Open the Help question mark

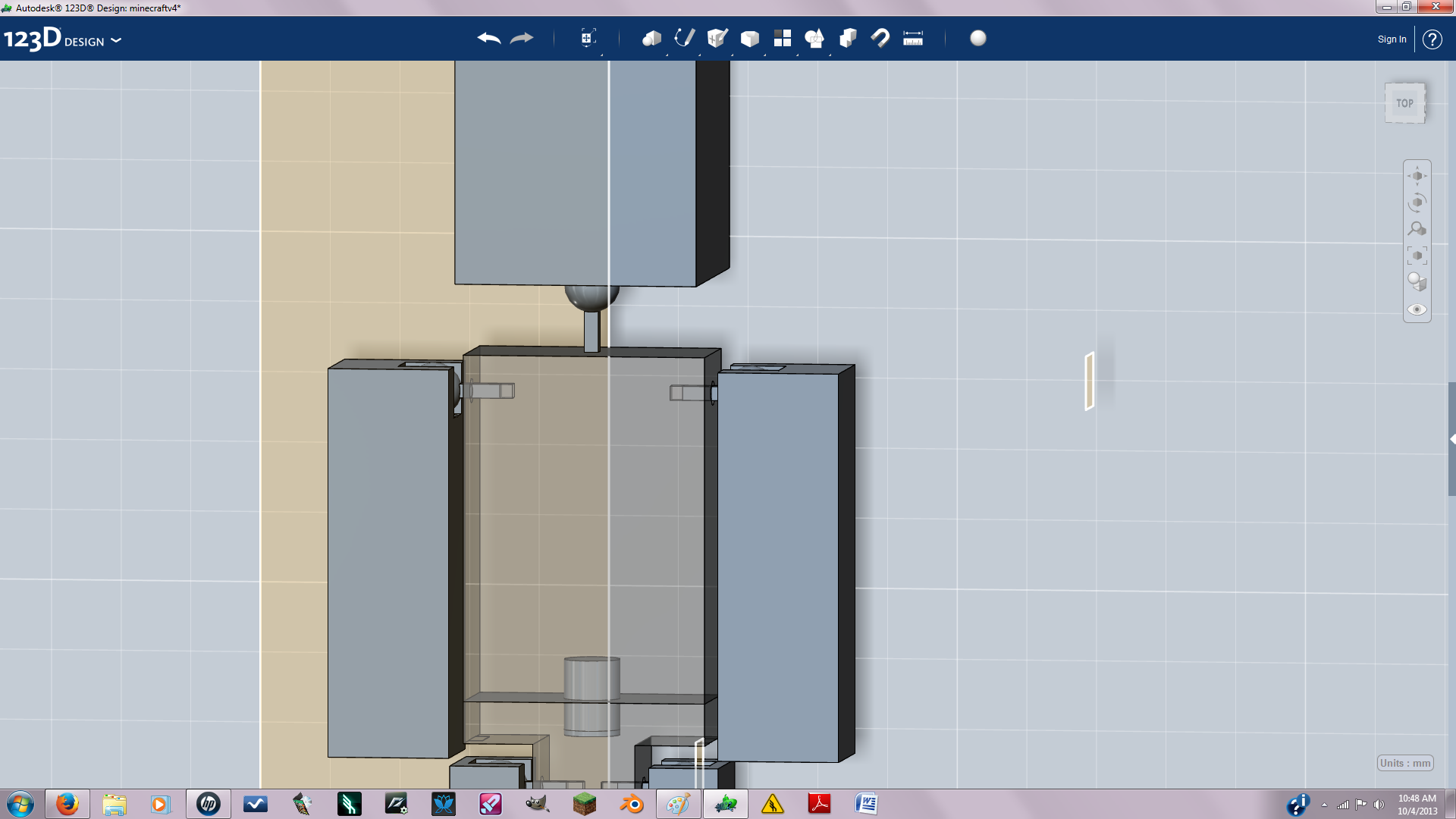[x=1432, y=39]
